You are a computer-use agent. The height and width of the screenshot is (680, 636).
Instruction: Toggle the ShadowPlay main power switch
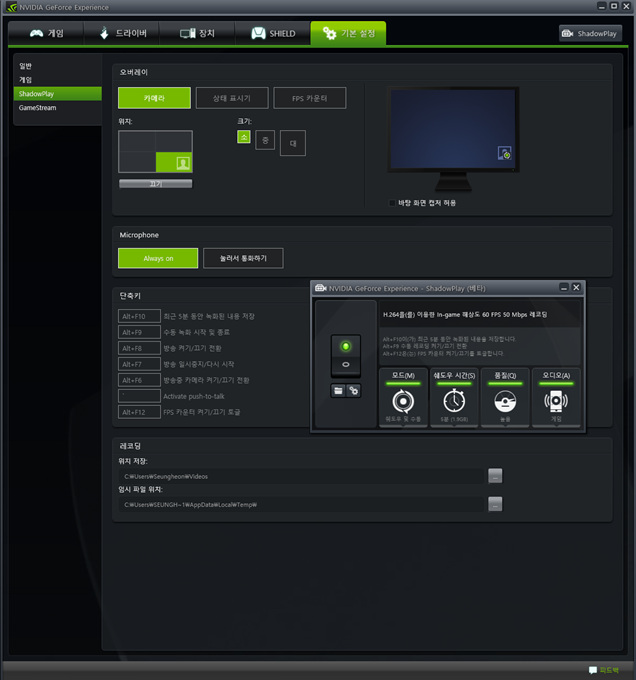(345, 355)
